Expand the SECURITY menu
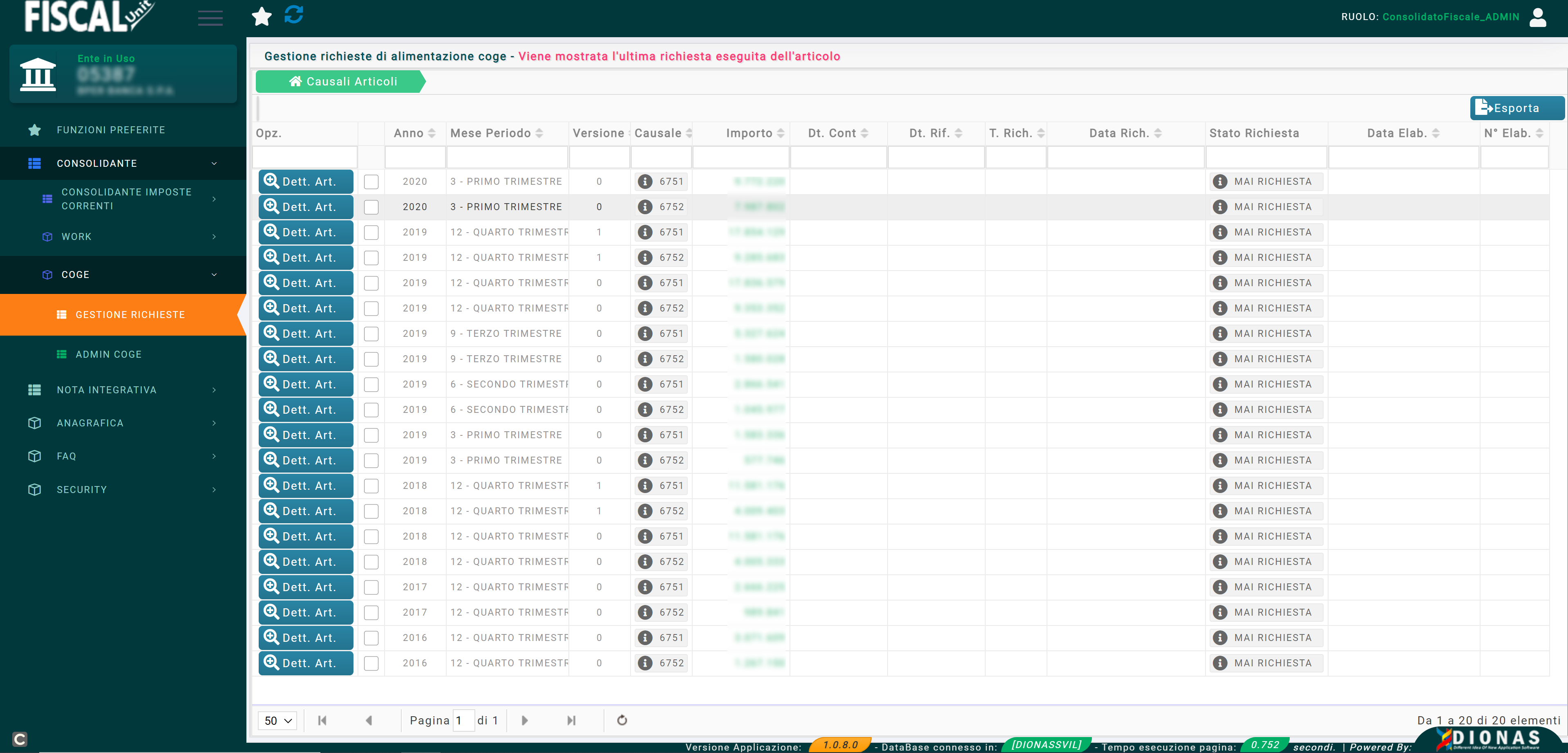 pos(214,490)
